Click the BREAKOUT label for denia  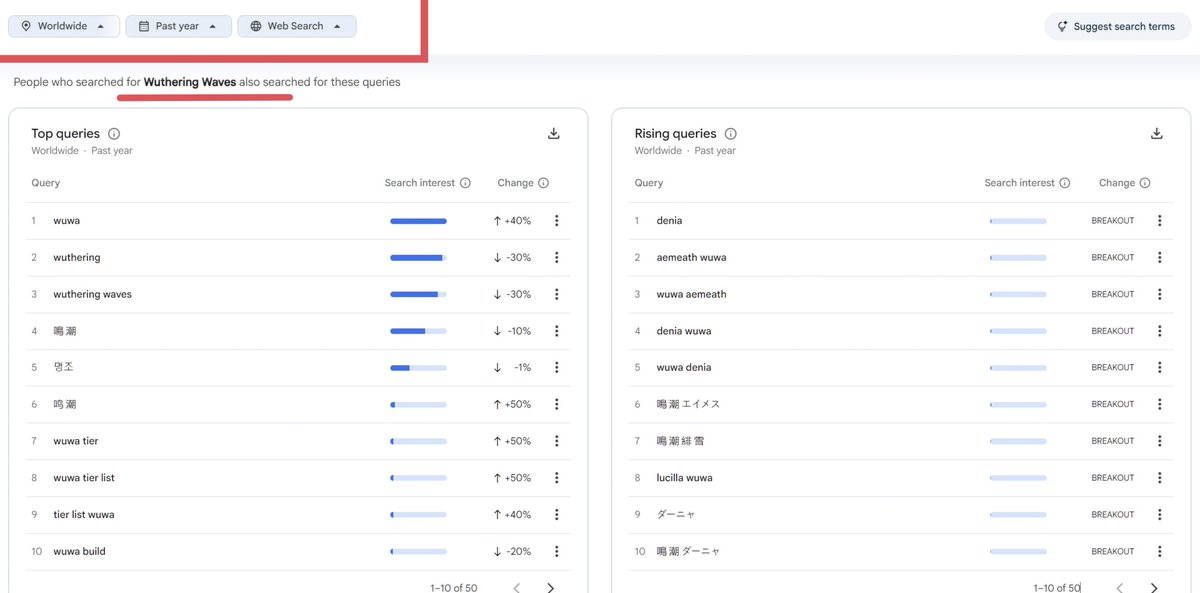click(1113, 221)
